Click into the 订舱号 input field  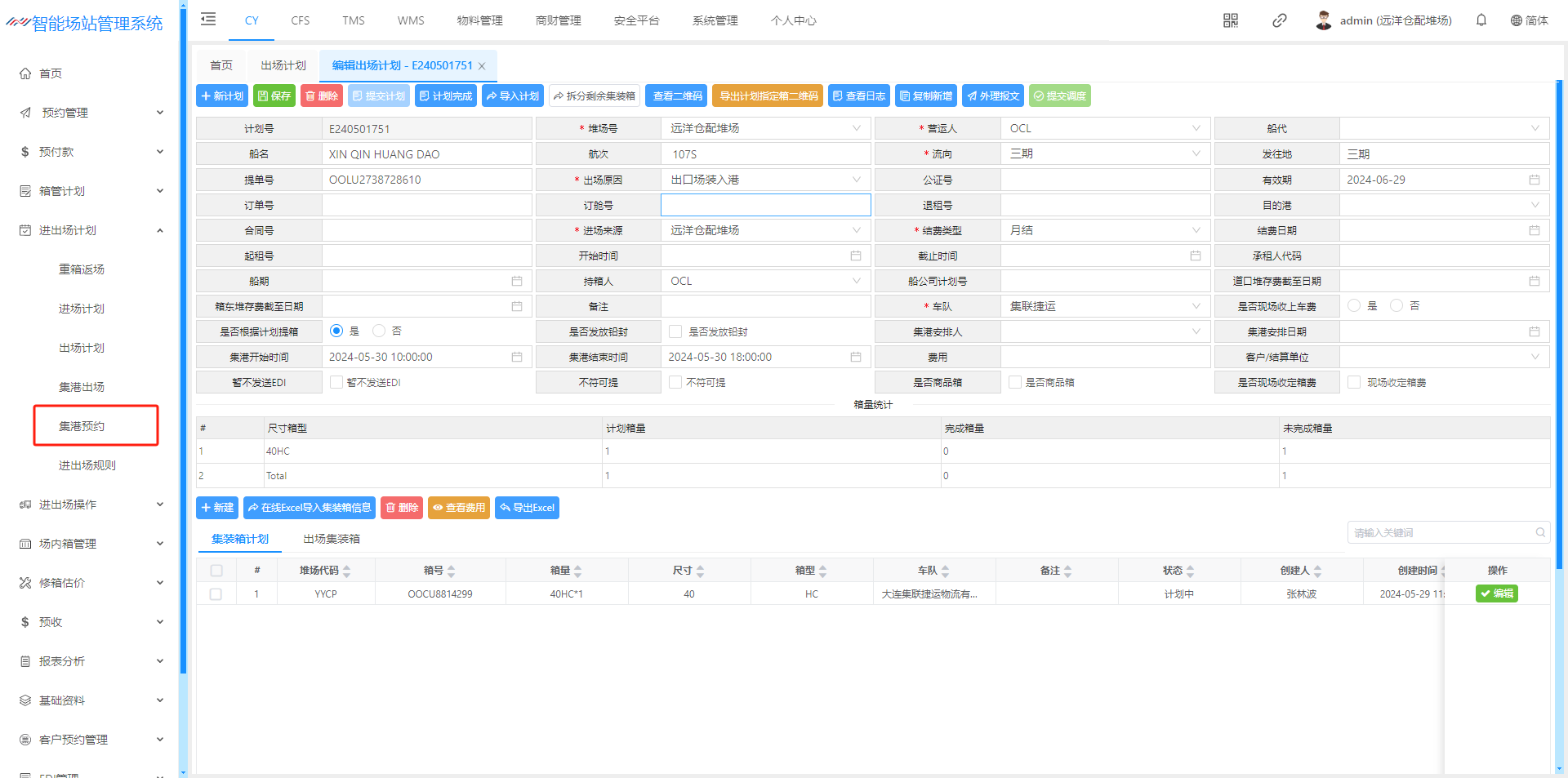pyautogui.click(x=765, y=205)
